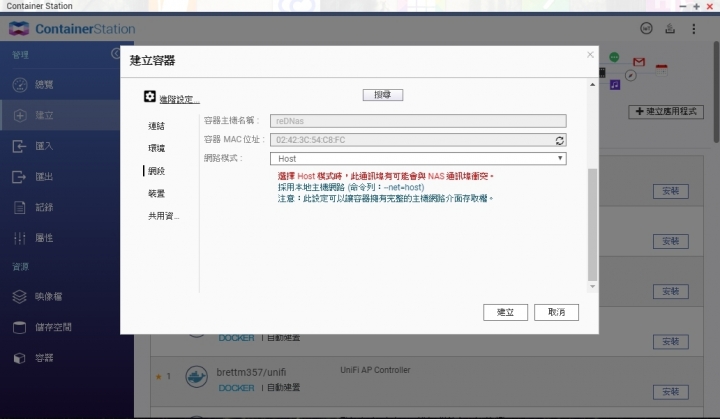This screenshot has width=720, height=419.
Task: Switch to the 裝置 tab
Action: (x=157, y=193)
